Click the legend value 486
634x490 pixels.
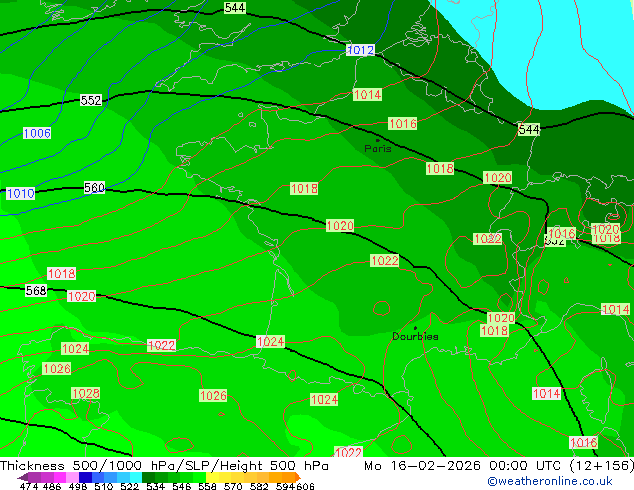52,486
